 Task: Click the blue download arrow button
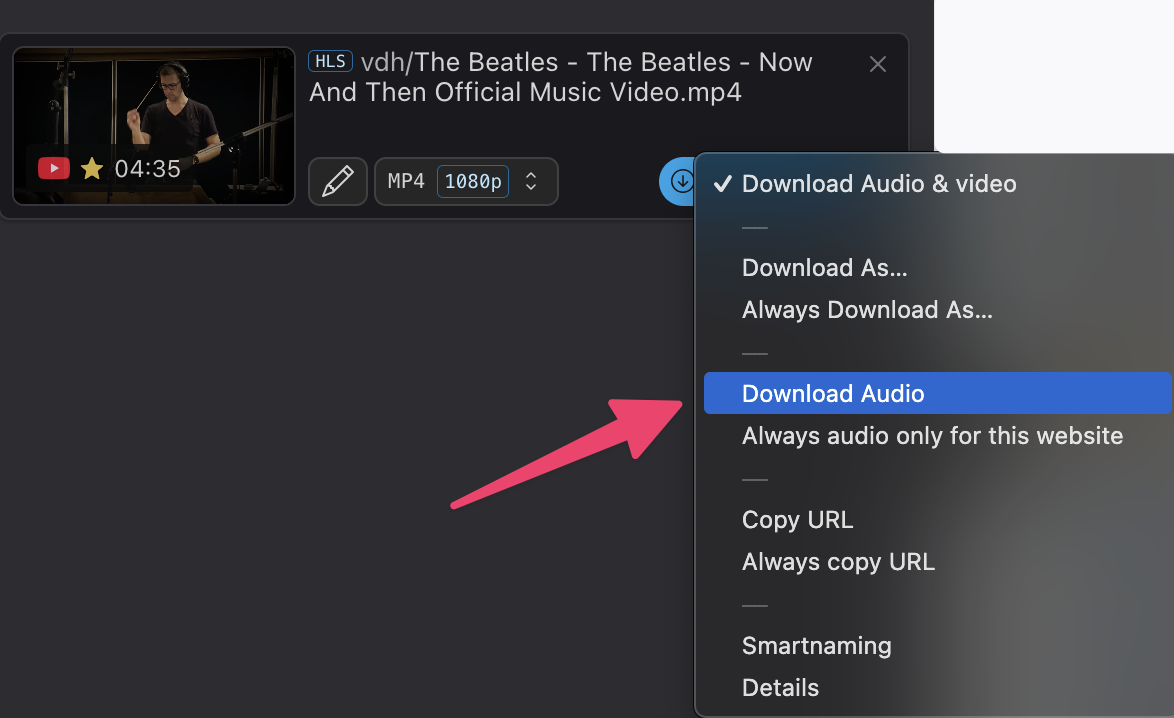[x=678, y=181]
